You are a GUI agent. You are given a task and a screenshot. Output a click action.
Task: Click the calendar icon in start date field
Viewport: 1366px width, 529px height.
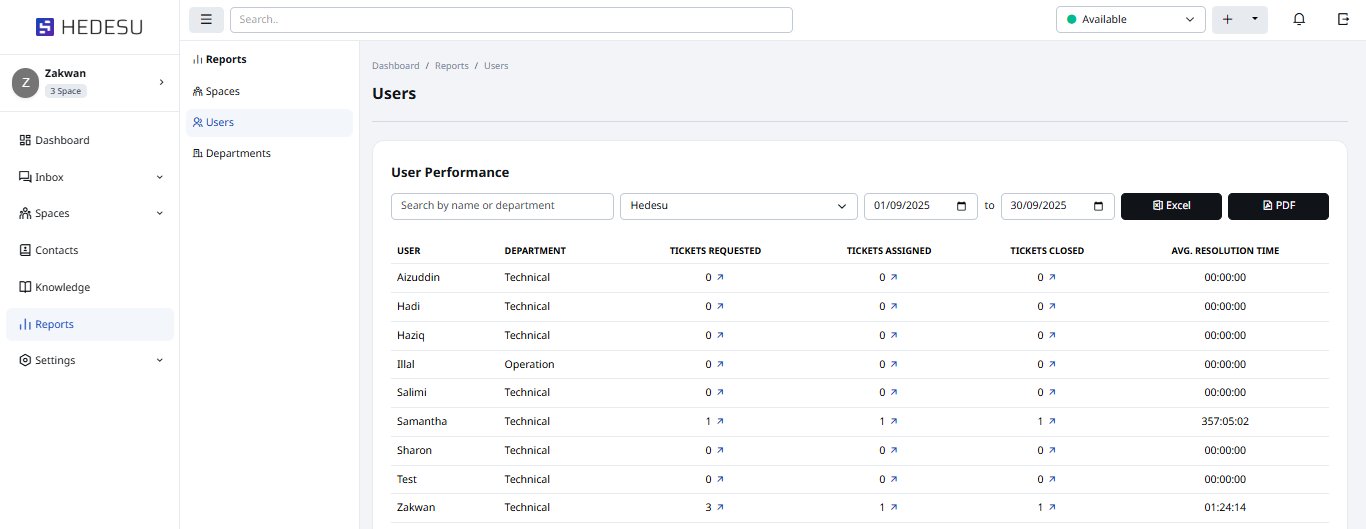coord(961,206)
